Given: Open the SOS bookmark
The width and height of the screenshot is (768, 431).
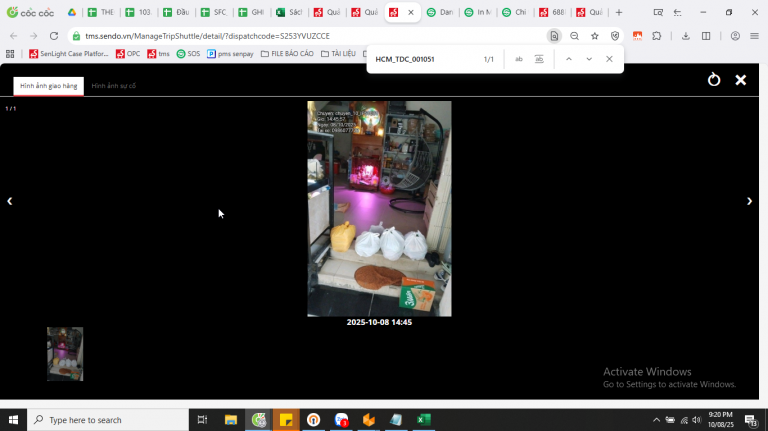Looking at the screenshot, I should point(189,53).
